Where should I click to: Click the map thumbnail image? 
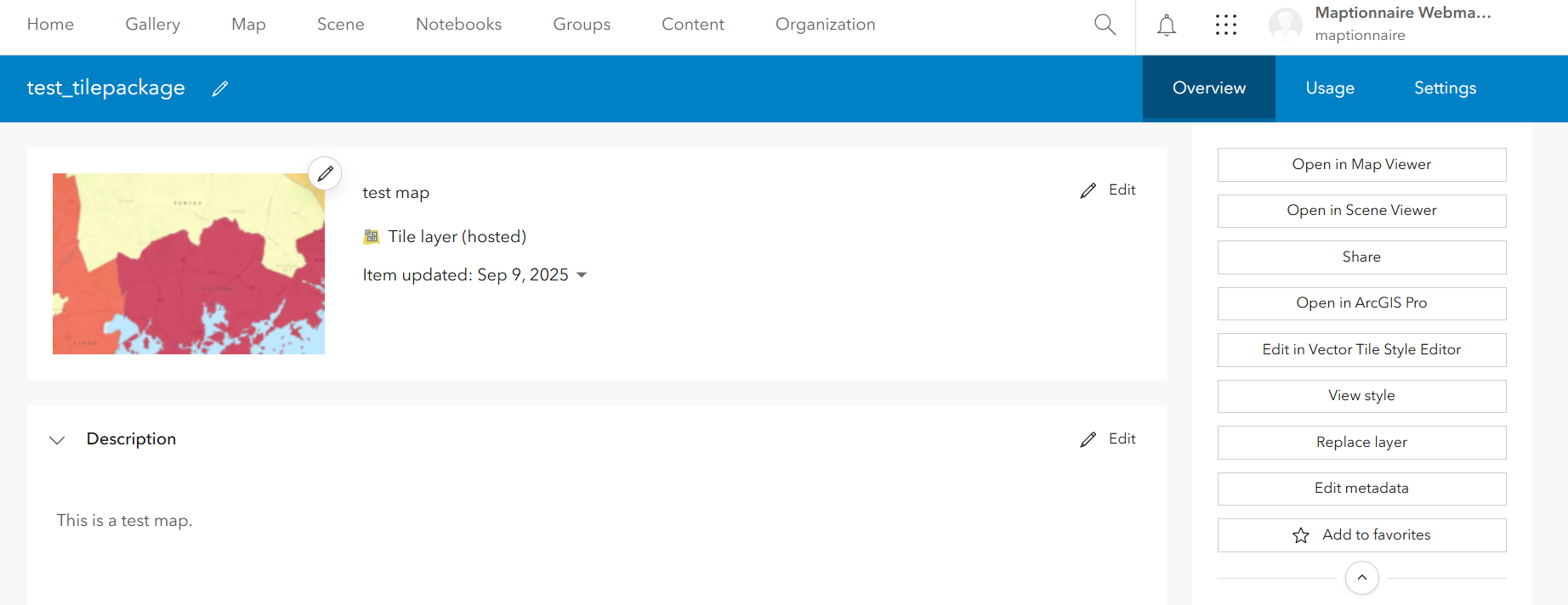point(189,264)
